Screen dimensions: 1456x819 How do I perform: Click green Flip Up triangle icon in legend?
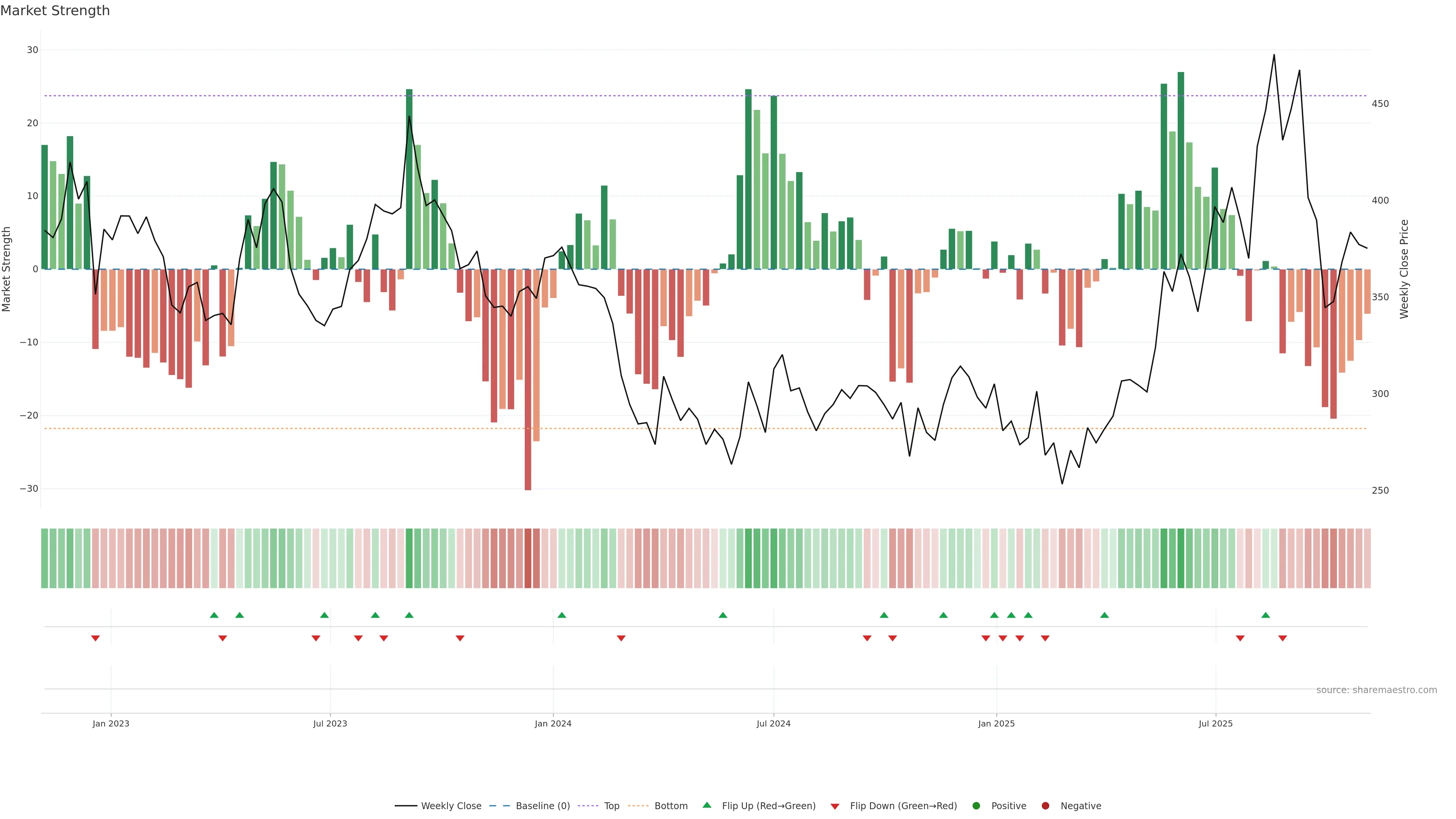point(706,805)
